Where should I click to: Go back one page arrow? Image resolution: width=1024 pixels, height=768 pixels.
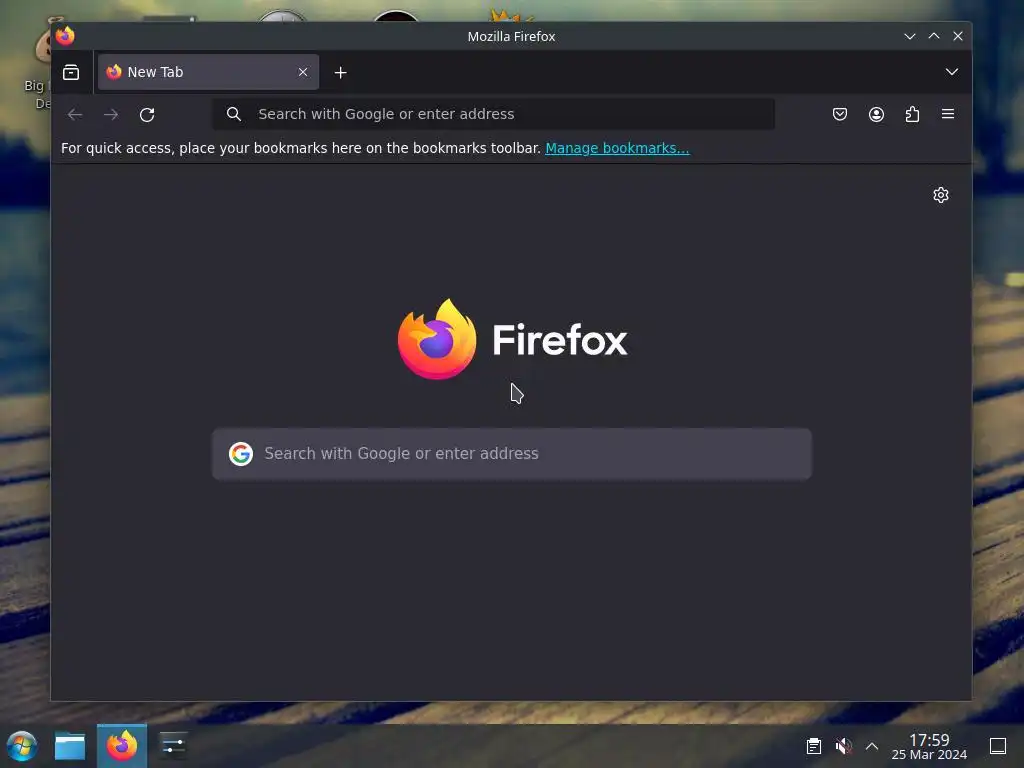pos(75,114)
